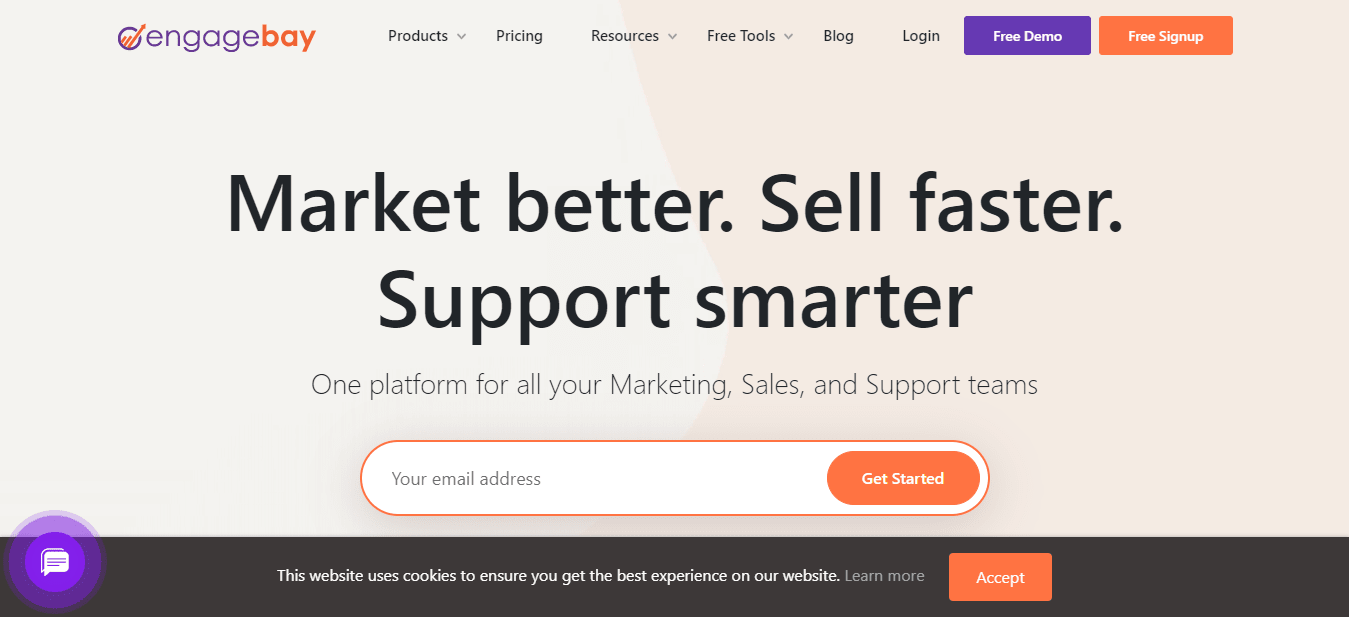Click the 'One platform for all' subheading

click(675, 385)
